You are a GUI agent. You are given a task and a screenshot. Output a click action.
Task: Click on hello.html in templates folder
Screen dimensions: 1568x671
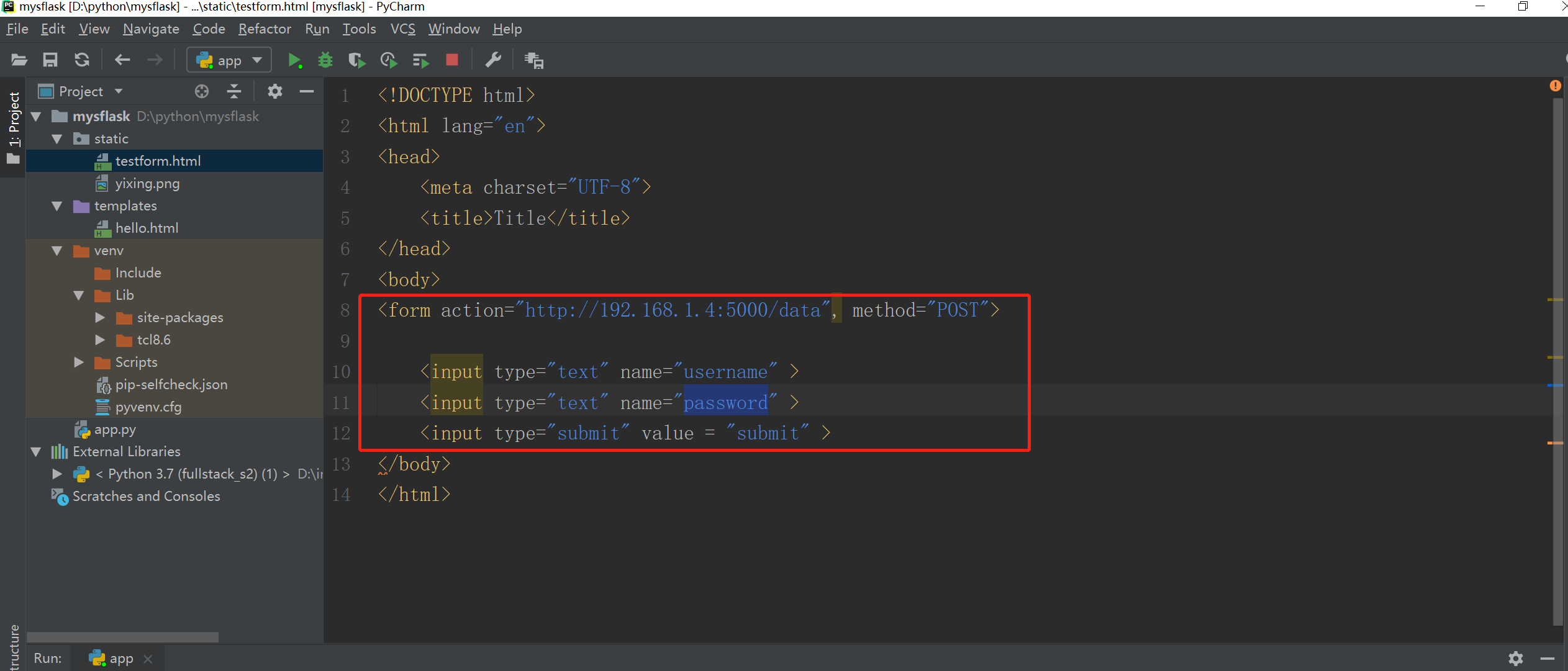pos(145,228)
